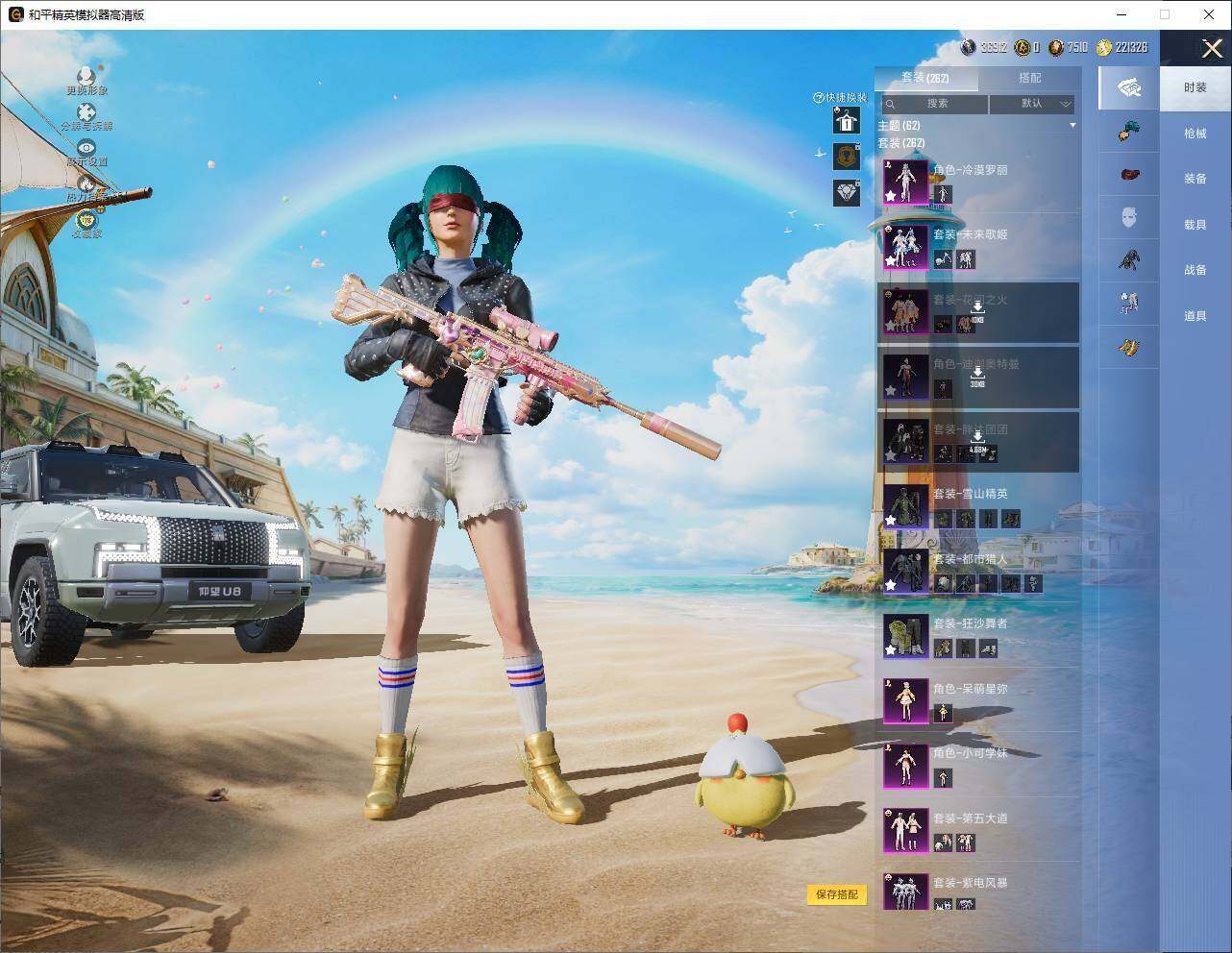Open the 默认 sort dropdown
This screenshot has height=953, width=1232.
1032,104
